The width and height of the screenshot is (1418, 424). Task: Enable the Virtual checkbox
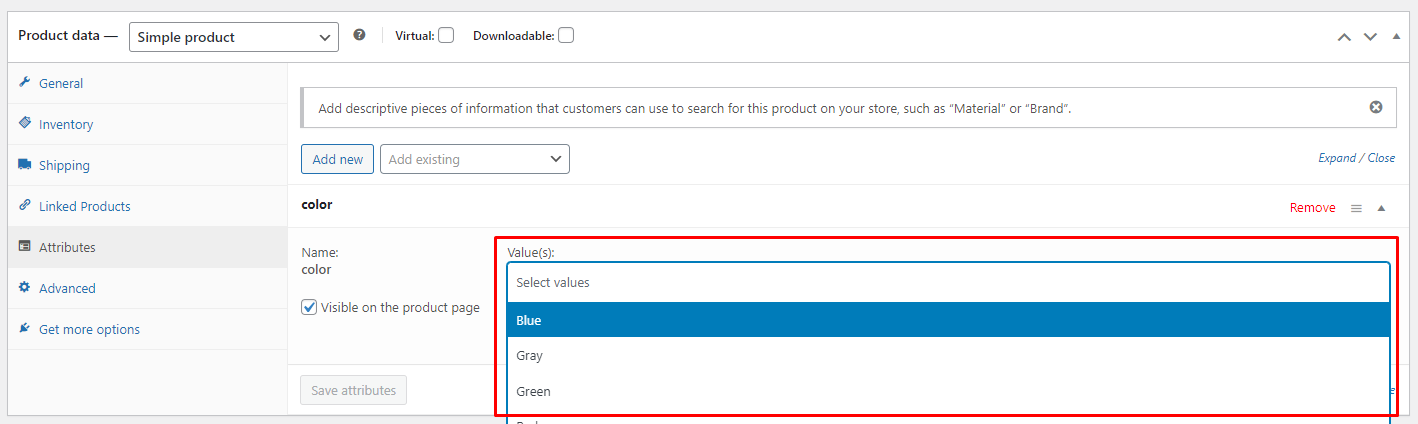(446, 36)
